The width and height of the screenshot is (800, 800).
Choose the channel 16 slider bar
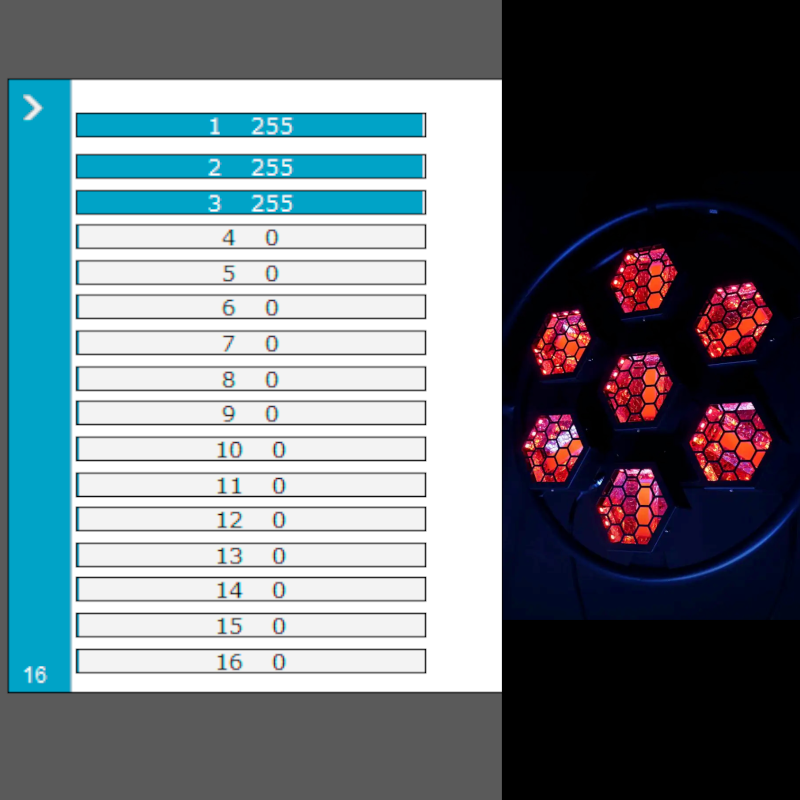click(x=251, y=661)
